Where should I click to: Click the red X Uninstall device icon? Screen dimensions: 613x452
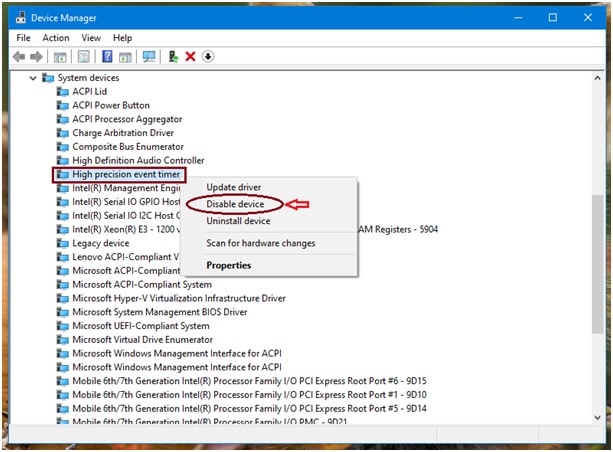pos(190,57)
